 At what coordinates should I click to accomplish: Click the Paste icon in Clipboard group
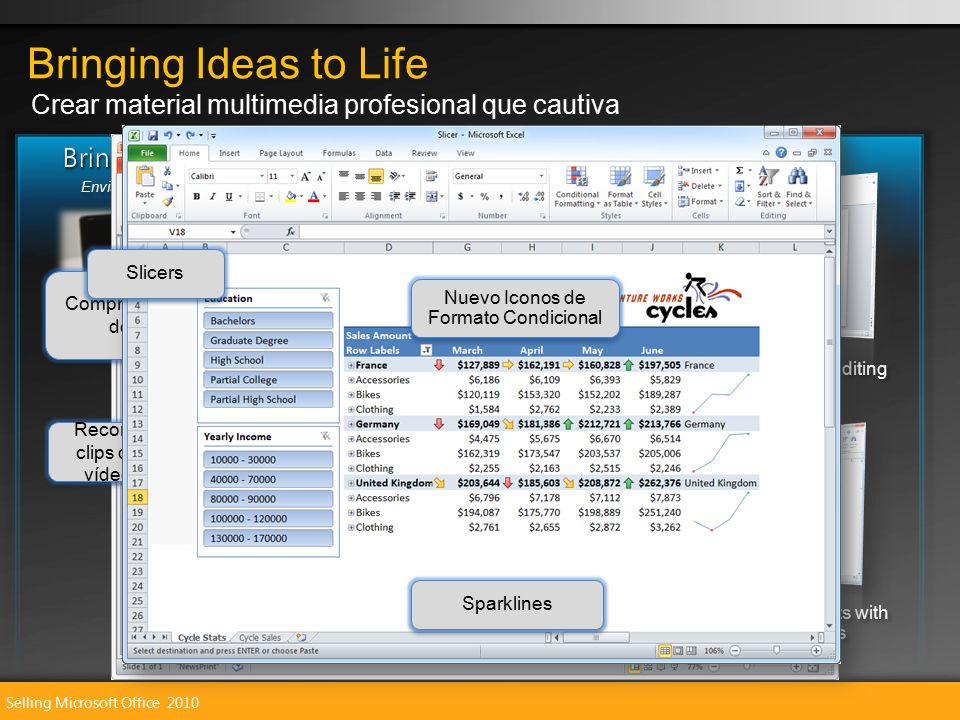(145, 177)
